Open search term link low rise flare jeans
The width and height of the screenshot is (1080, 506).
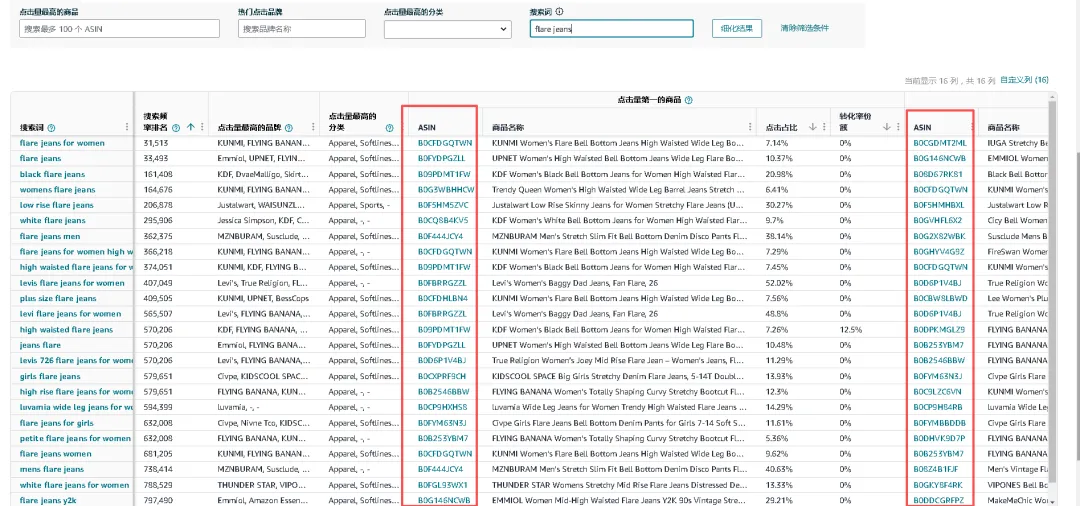pos(56,205)
